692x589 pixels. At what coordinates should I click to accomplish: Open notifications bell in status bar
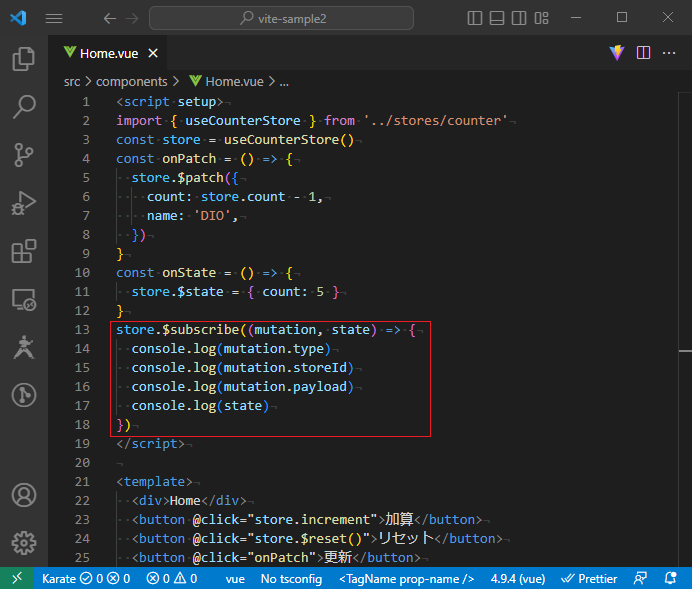tap(671, 578)
